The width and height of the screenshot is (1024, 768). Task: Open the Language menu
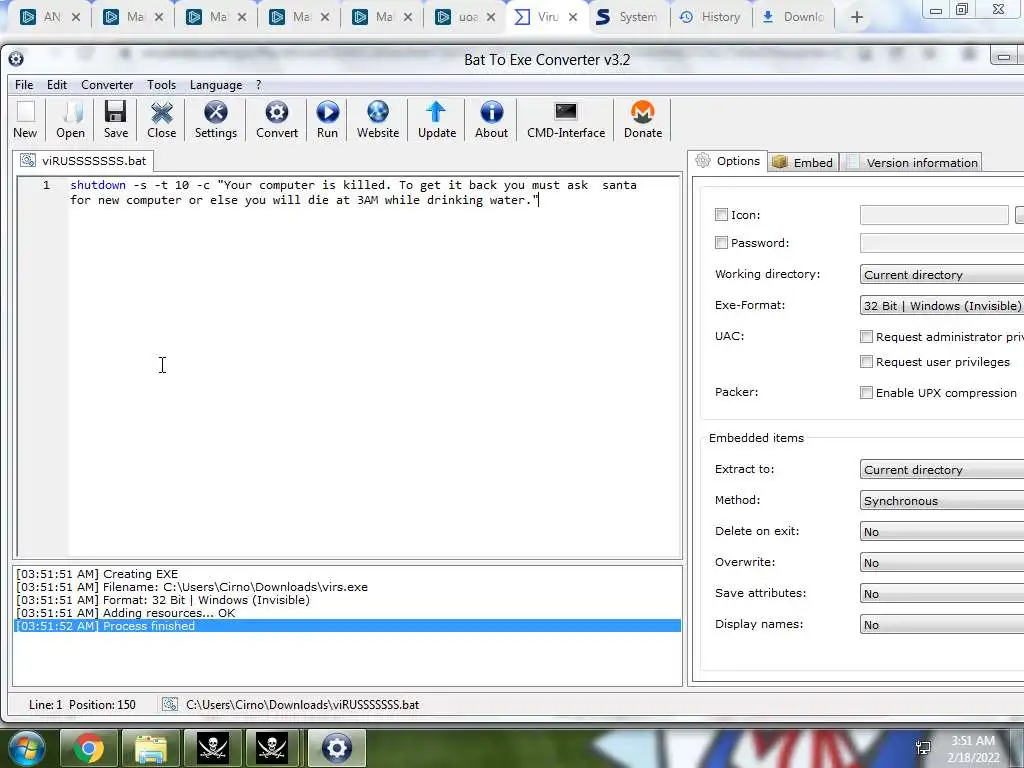(216, 85)
